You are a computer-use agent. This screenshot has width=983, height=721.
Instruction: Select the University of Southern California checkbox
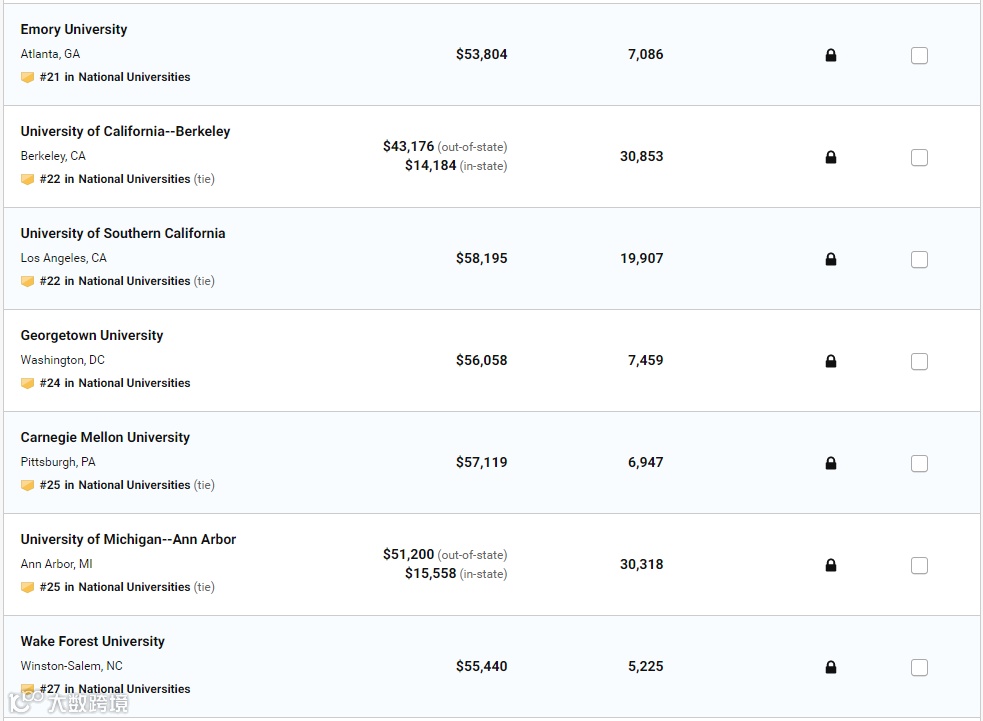point(919,260)
